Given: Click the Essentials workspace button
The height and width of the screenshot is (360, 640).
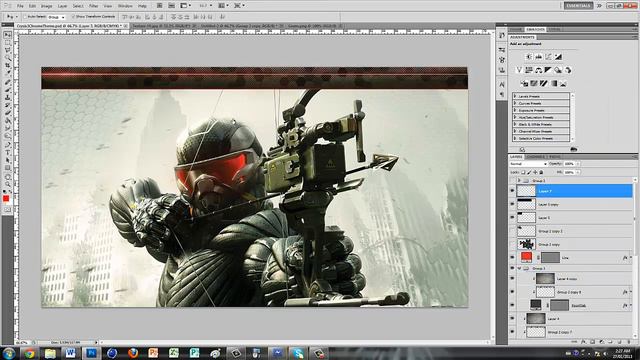Looking at the screenshot, I should (x=578, y=6).
